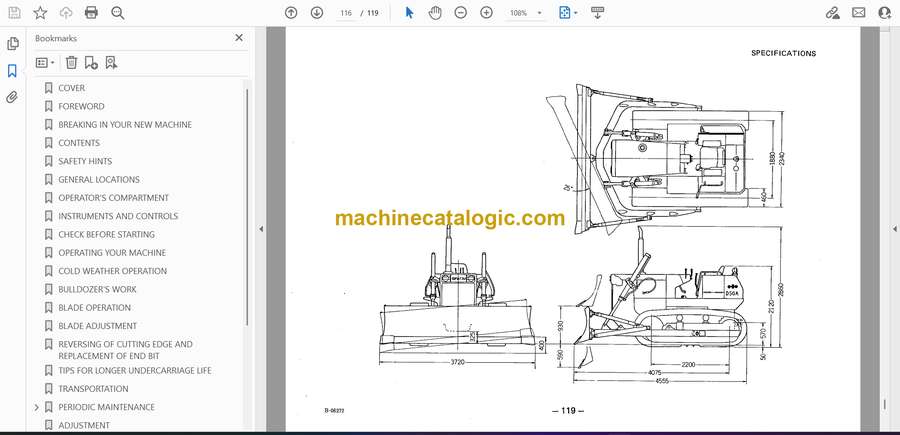Toggle the Bookmarks panel in sidebar
This screenshot has height=435, width=900.
click(13, 71)
